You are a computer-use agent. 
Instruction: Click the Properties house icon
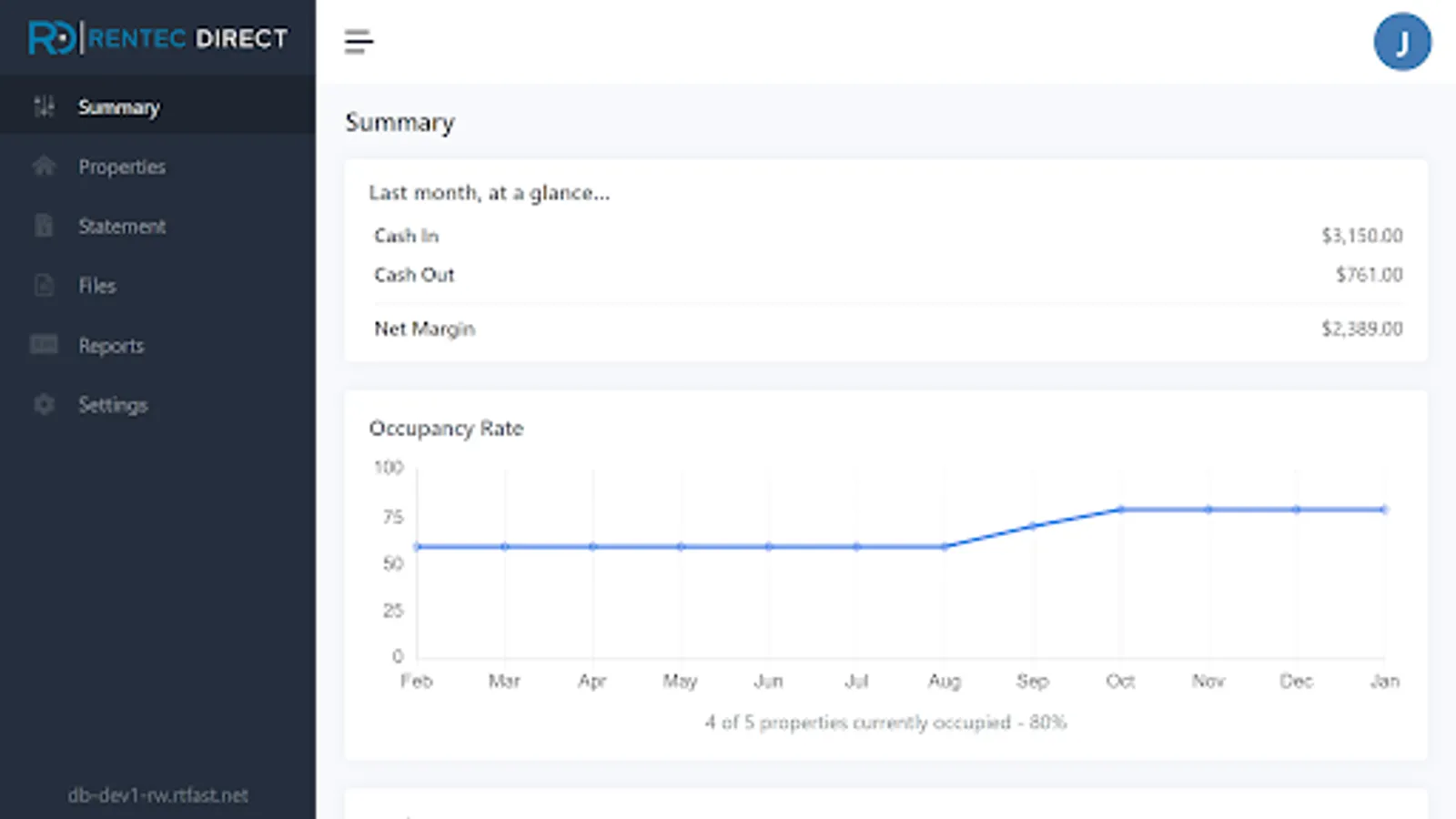(44, 166)
